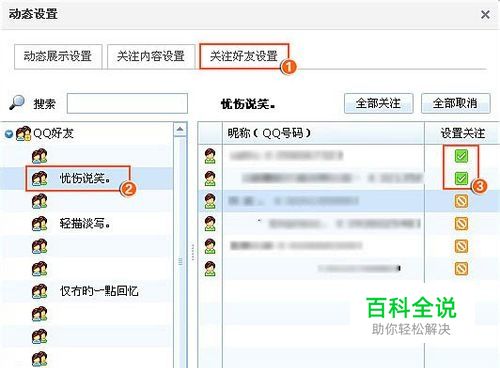Click the group icon beside 仅有的一點回忆
Image resolution: width=500 pixels, height=368 pixels.
39,291
